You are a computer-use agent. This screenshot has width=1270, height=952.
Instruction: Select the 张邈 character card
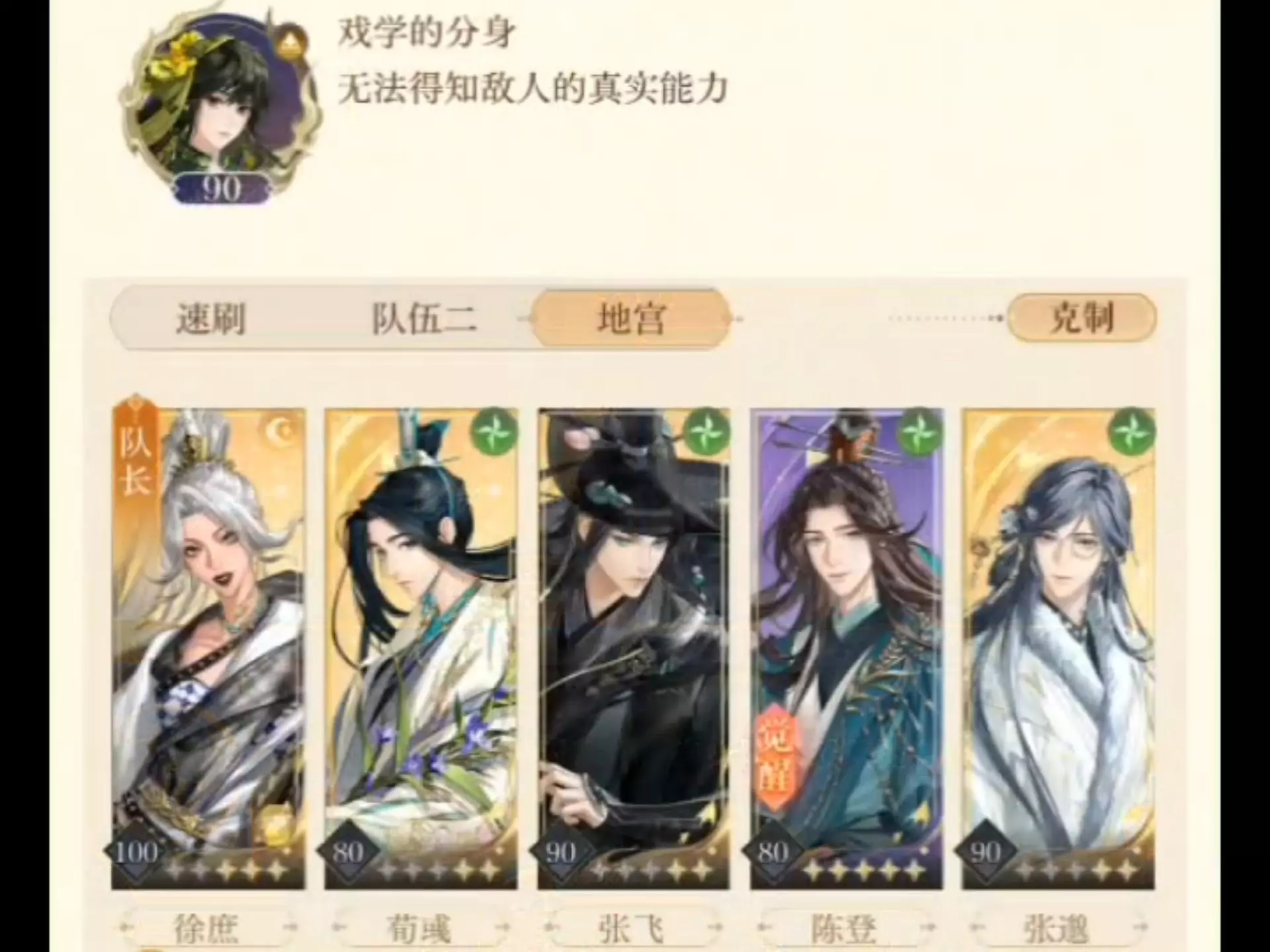pos(1058,649)
